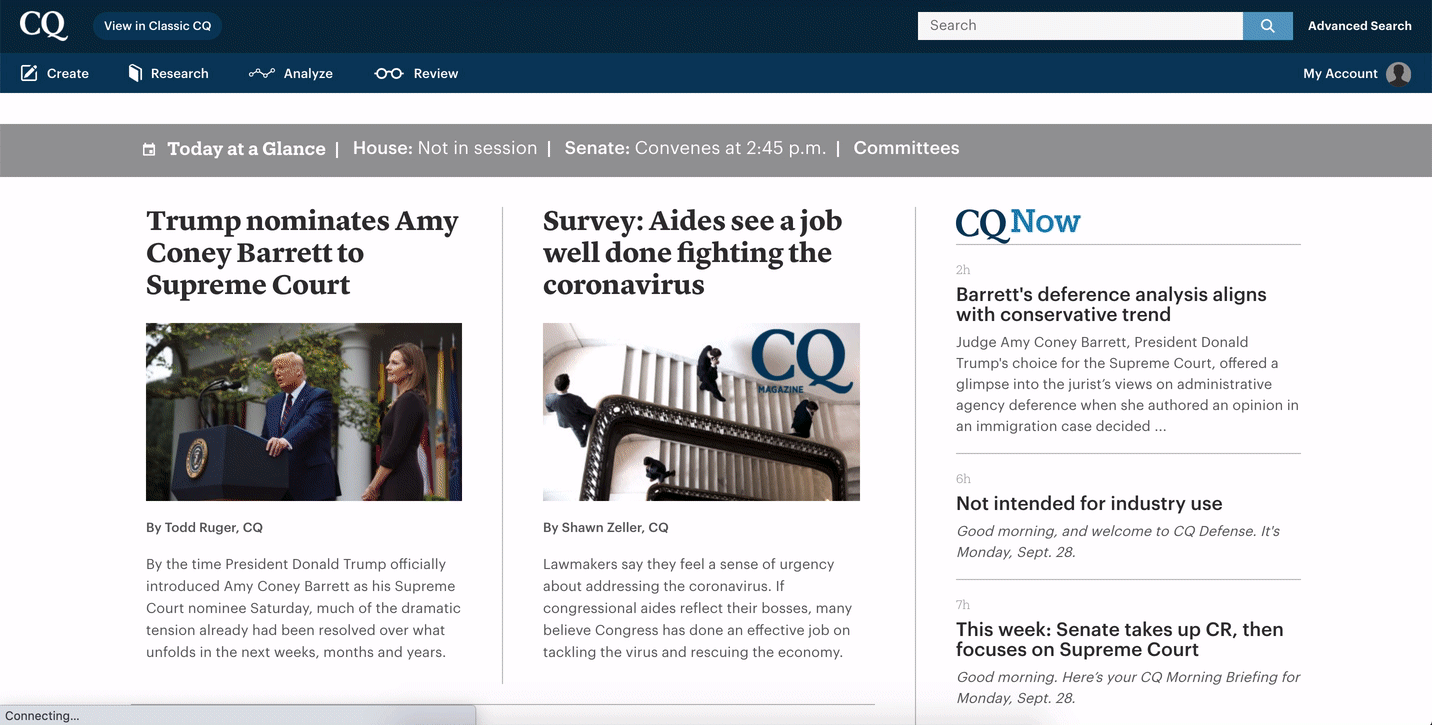Viewport: 1432px width, 725px height.
Task: Click the CQ logo in the header
Action: (44, 25)
